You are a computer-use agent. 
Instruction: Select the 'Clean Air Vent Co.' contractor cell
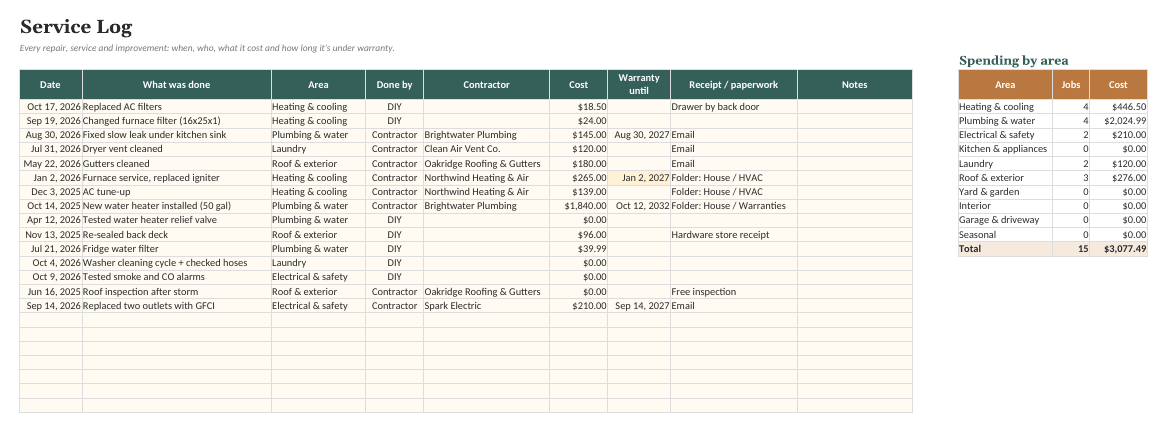pyautogui.click(x=486, y=149)
